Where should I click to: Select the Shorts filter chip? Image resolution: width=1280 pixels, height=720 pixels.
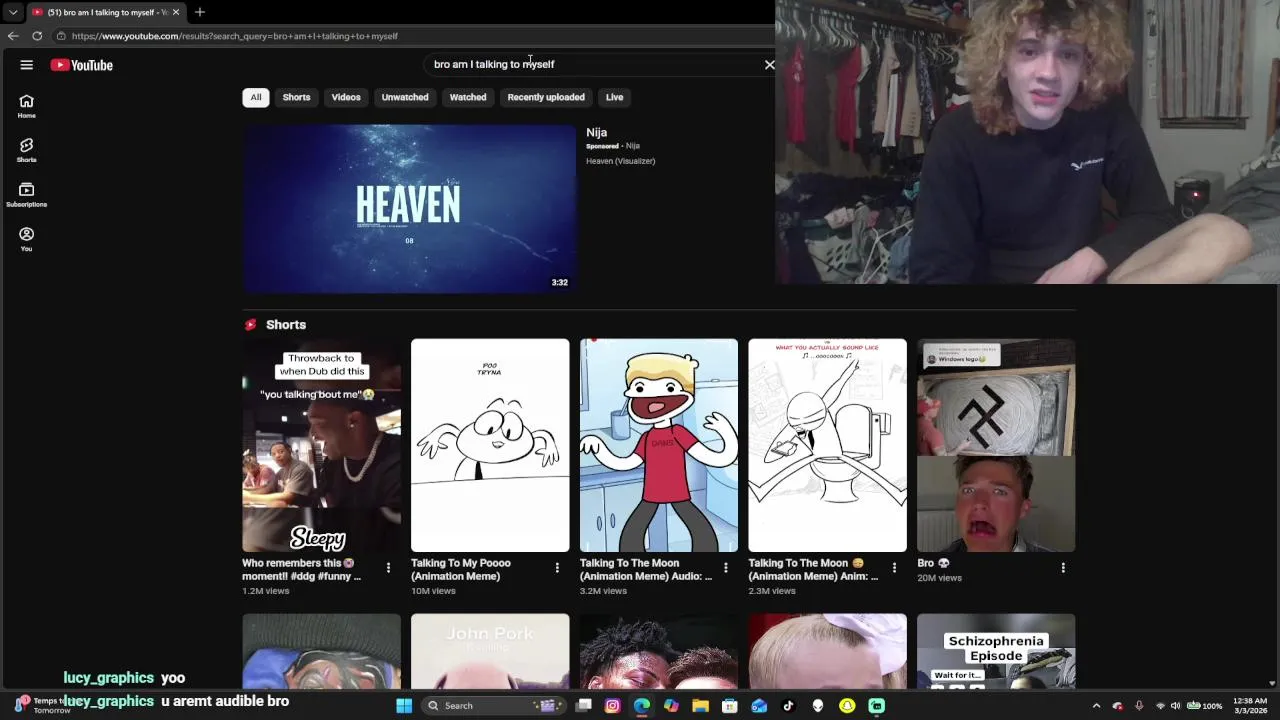pos(296,97)
